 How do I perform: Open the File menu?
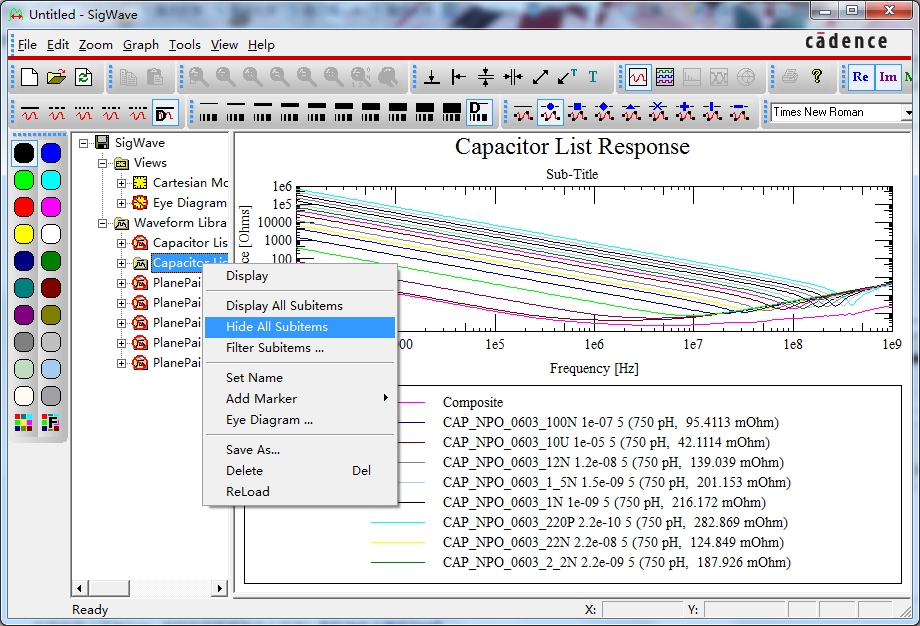click(x=27, y=45)
